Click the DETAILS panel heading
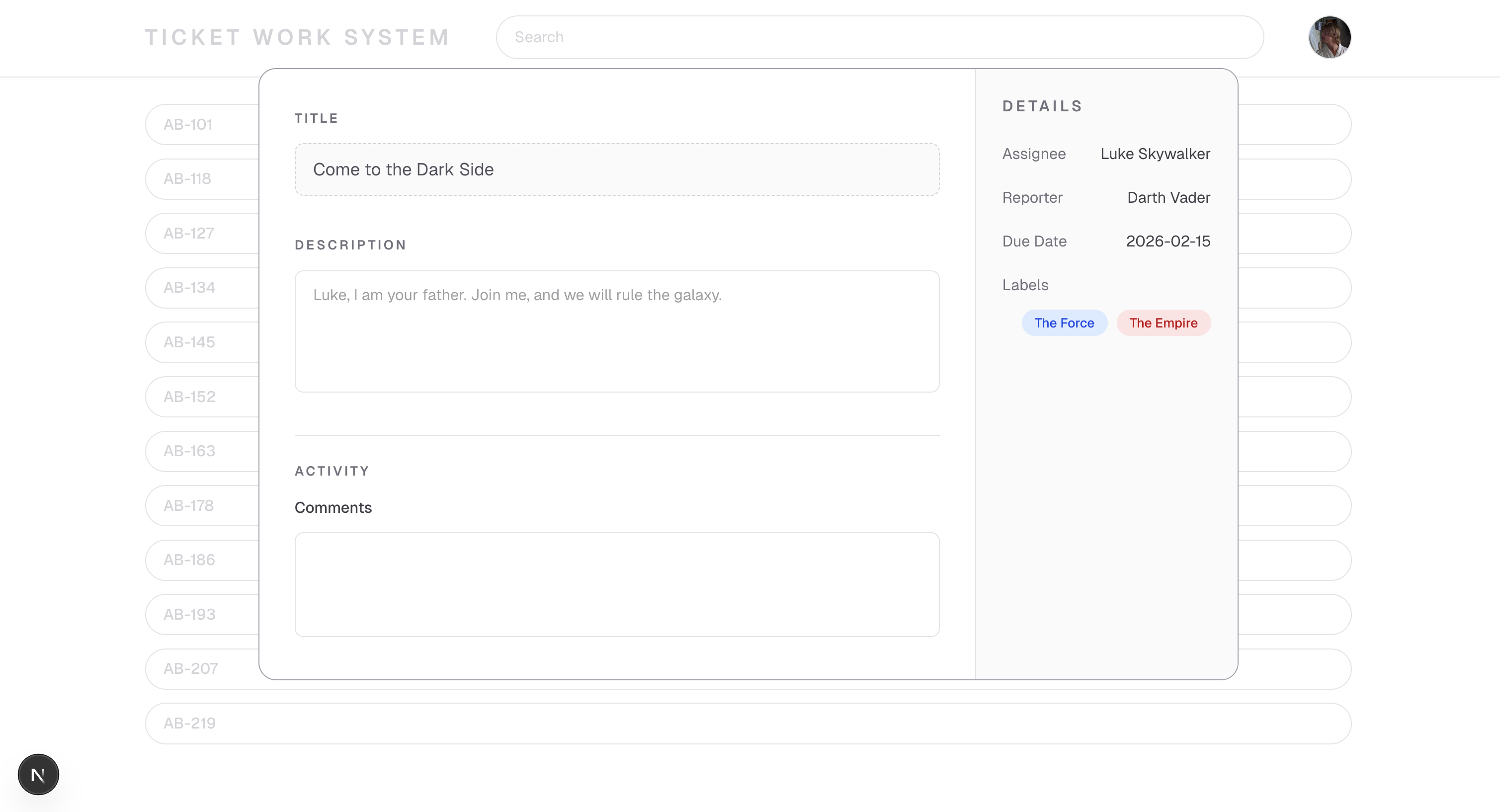Viewport: 1500px width, 812px height. (x=1041, y=106)
